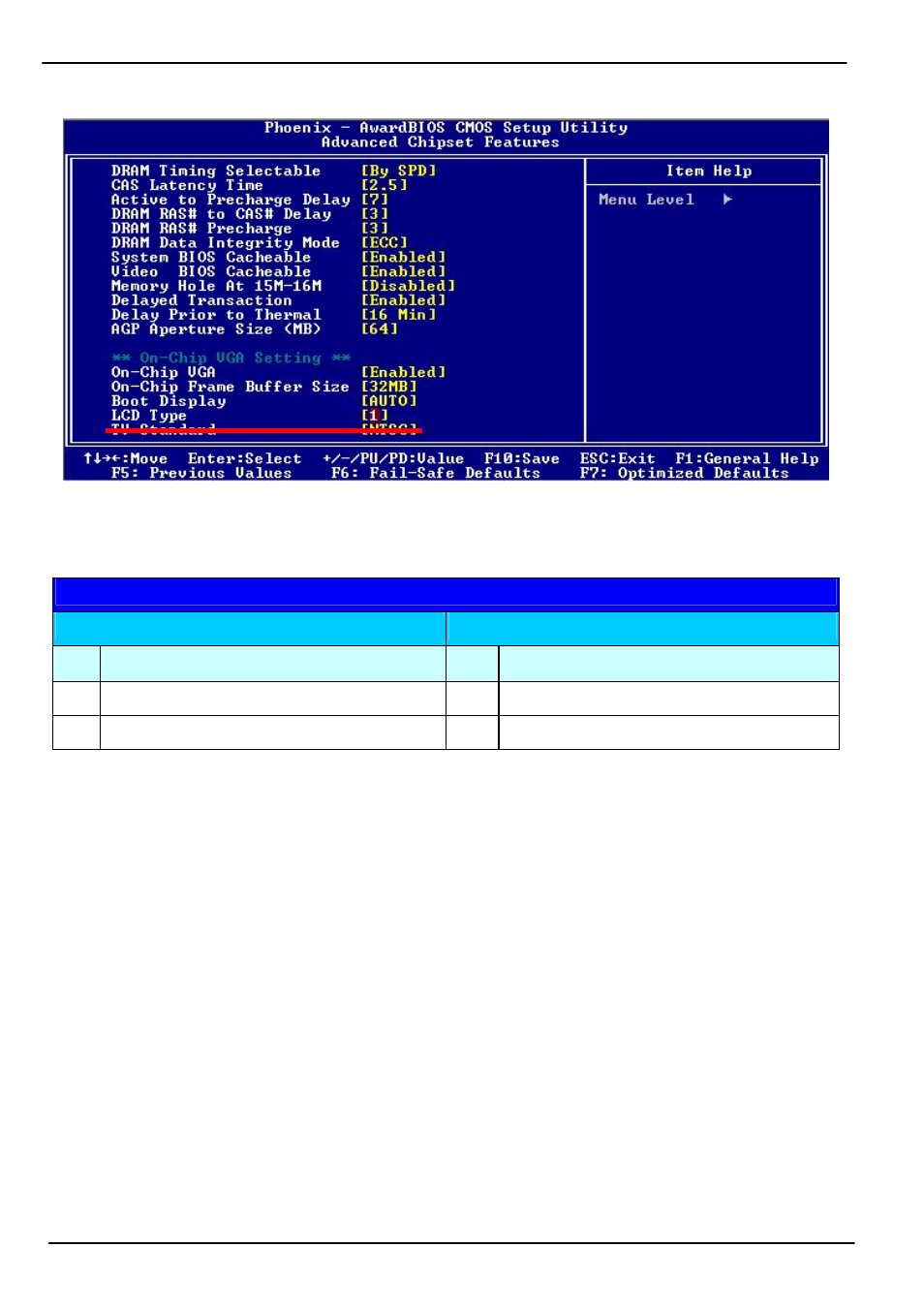Select Video BIOS Cacheable option
The image size is (924, 1310).
pyautogui.click(x=211, y=271)
